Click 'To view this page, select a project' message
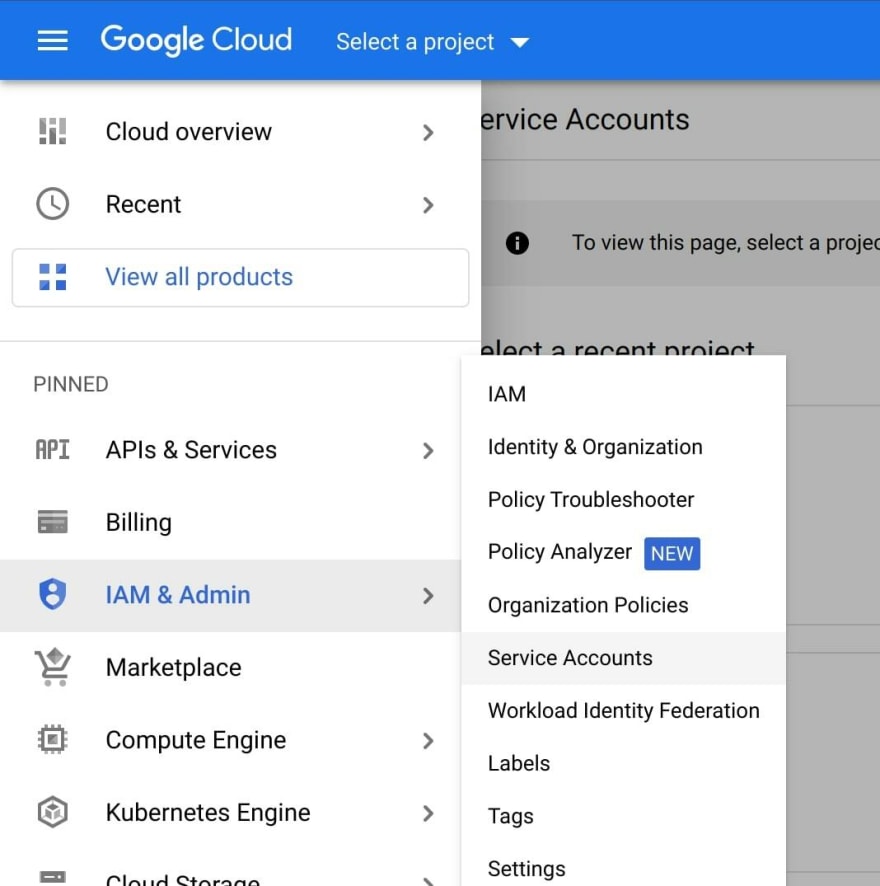The image size is (880, 886). click(726, 243)
